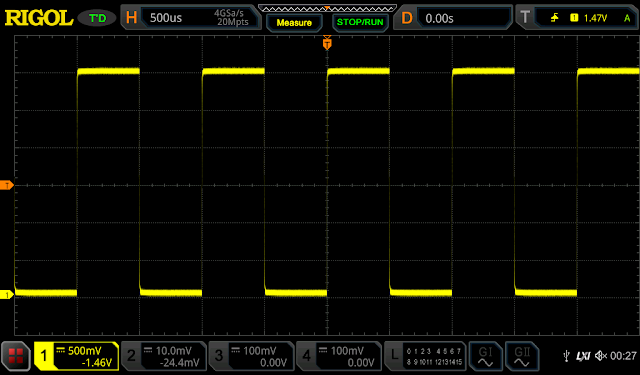Viewport: 640px width, 375px height.
Task: Click the RIGOL logo
Action: tap(39, 18)
